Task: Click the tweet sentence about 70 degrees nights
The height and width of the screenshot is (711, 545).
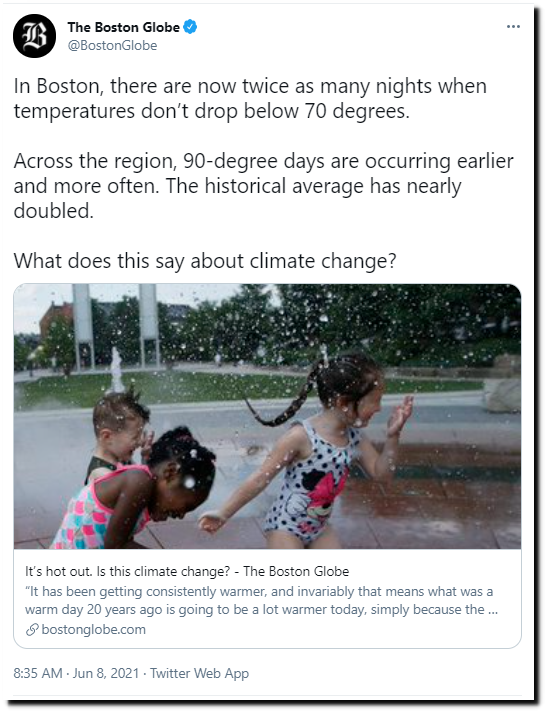Action: (250, 98)
